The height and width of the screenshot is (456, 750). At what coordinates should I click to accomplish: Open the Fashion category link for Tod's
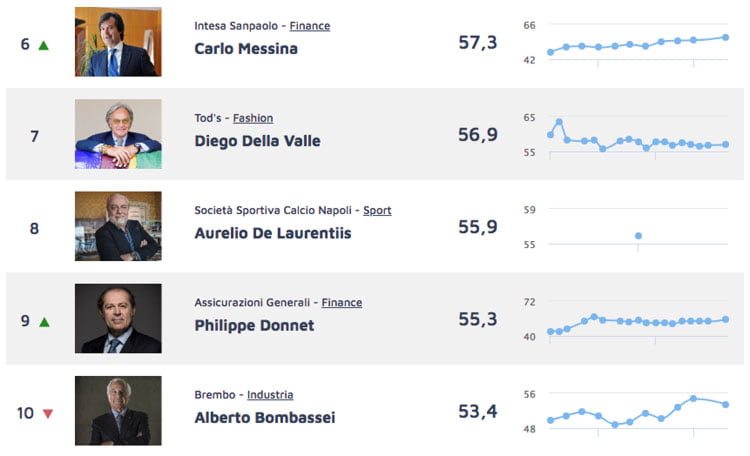253,118
